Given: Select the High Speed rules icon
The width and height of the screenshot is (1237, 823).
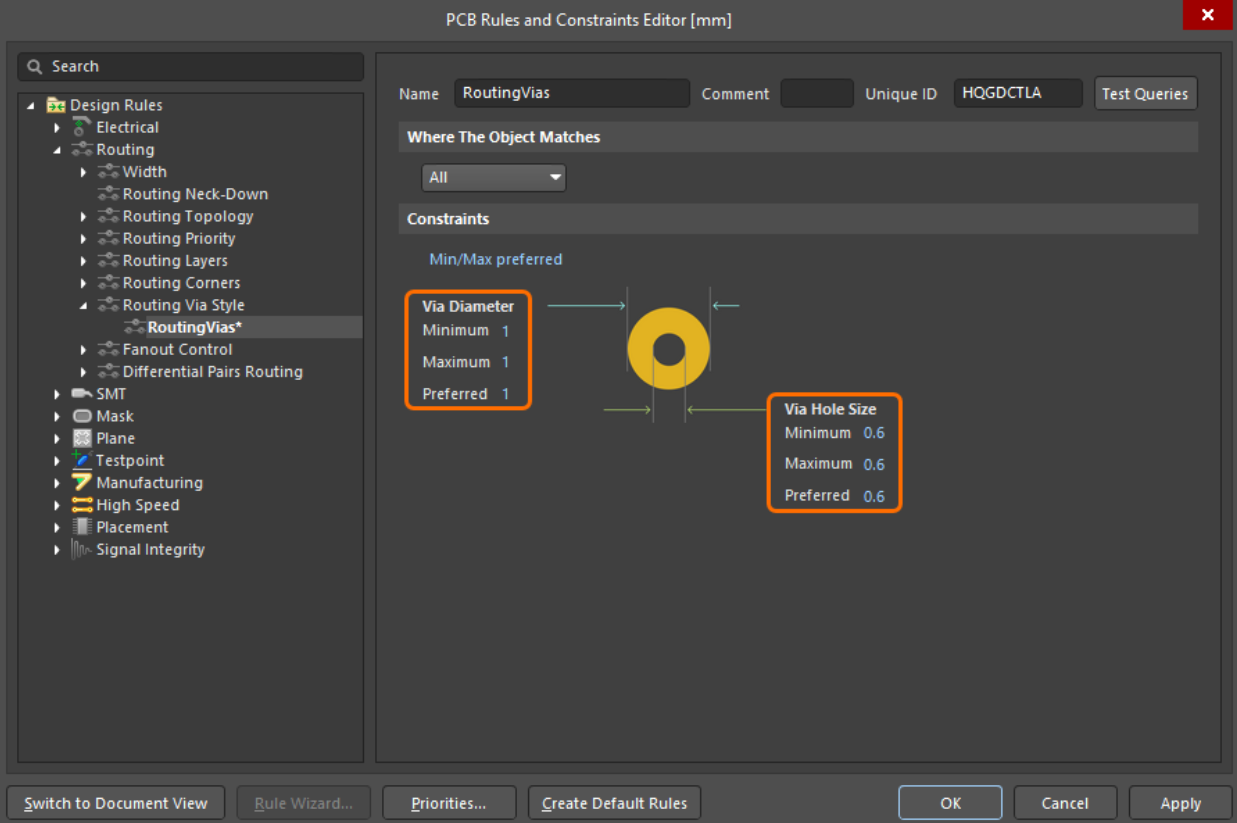Looking at the screenshot, I should tap(80, 505).
